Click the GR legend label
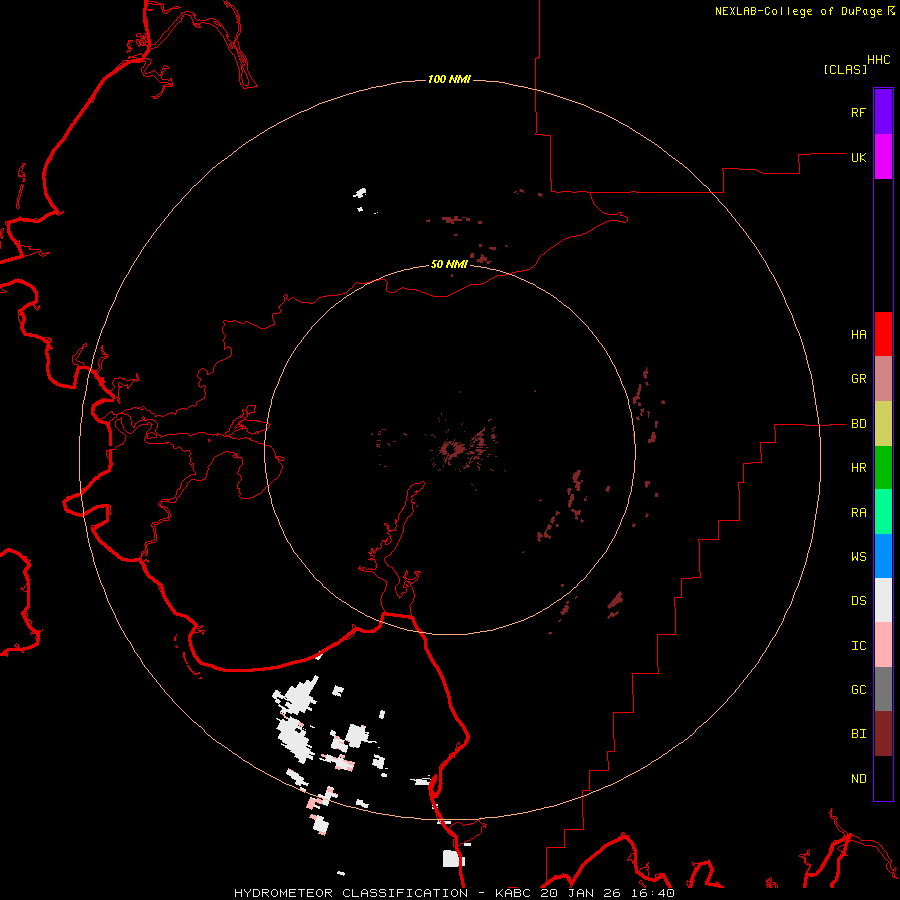This screenshot has width=900, height=900. tap(859, 379)
